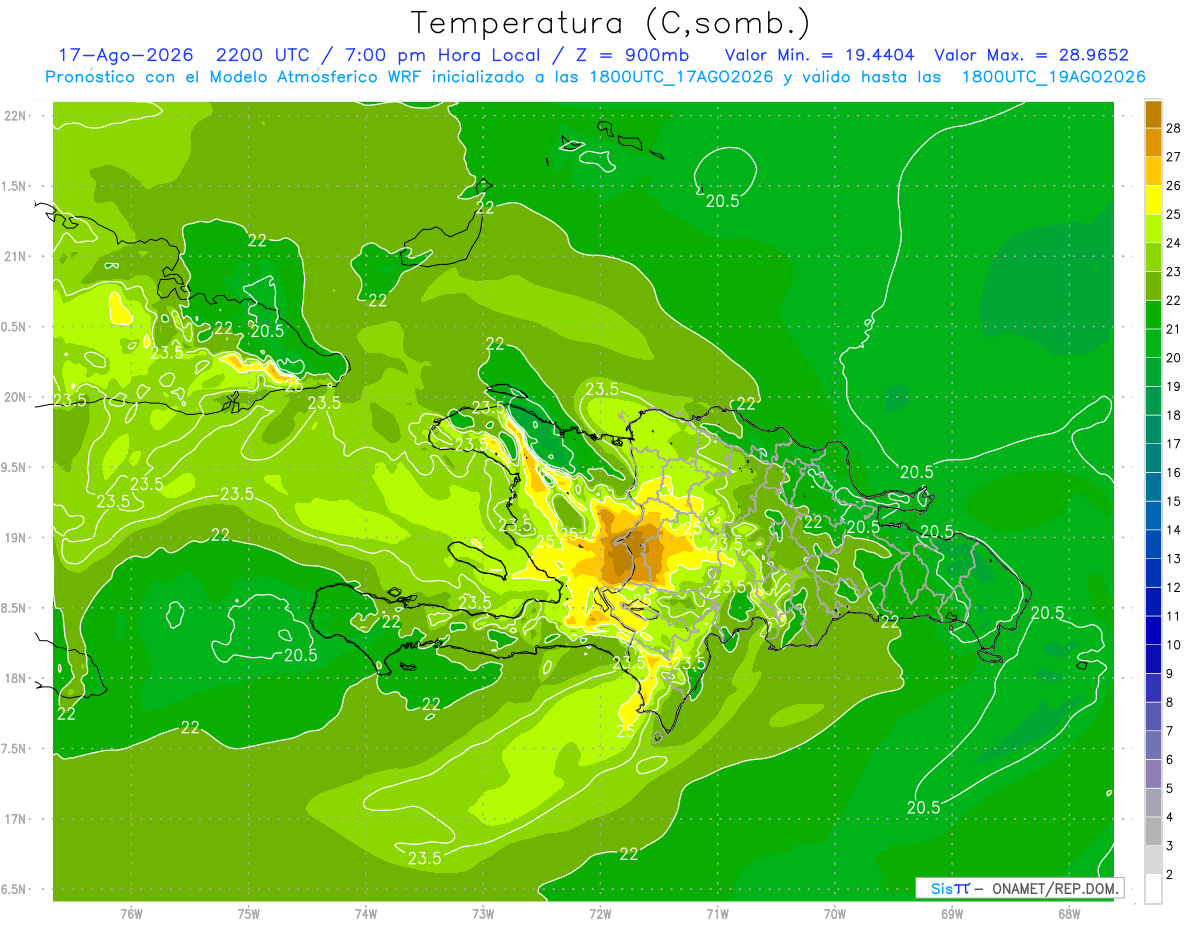Click the "72W" longitude axis label
1200x927 pixels.
[600, 914]
